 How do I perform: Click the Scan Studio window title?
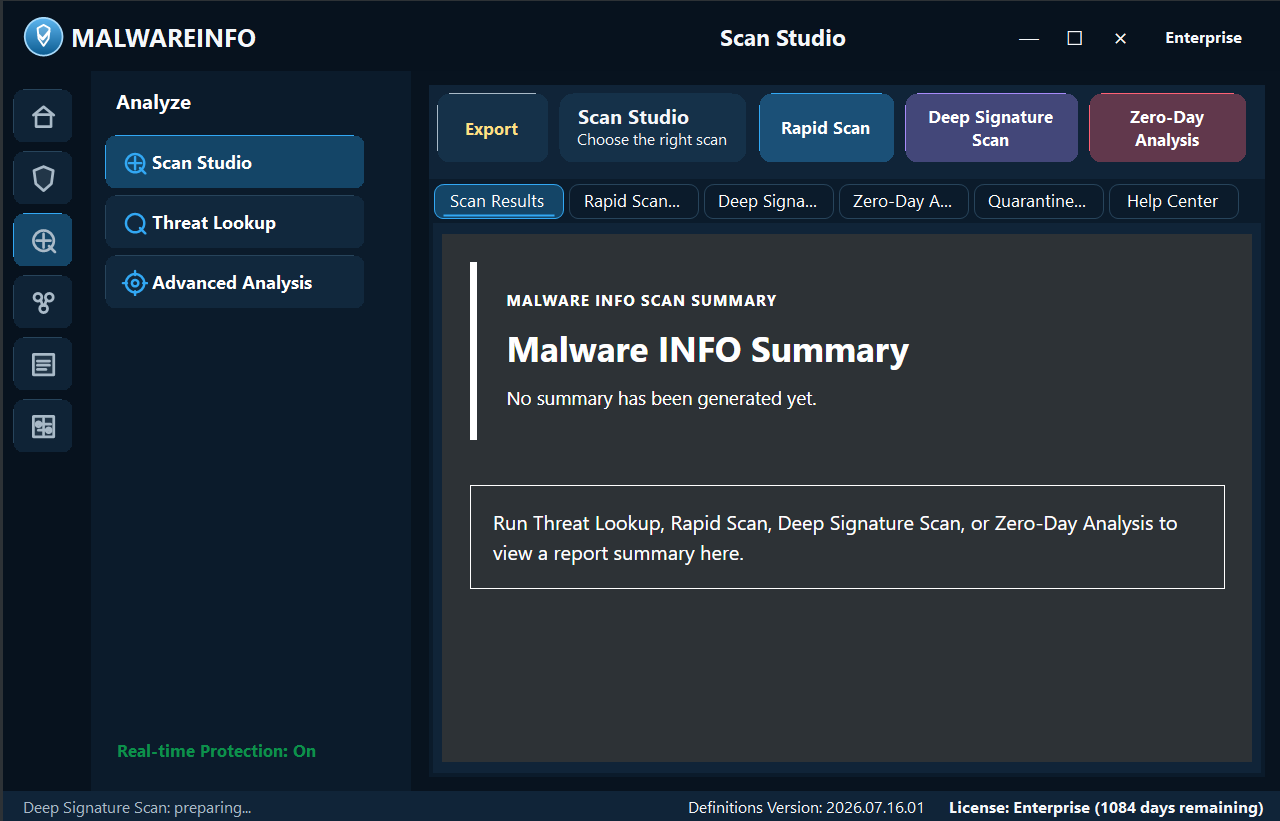783,38
